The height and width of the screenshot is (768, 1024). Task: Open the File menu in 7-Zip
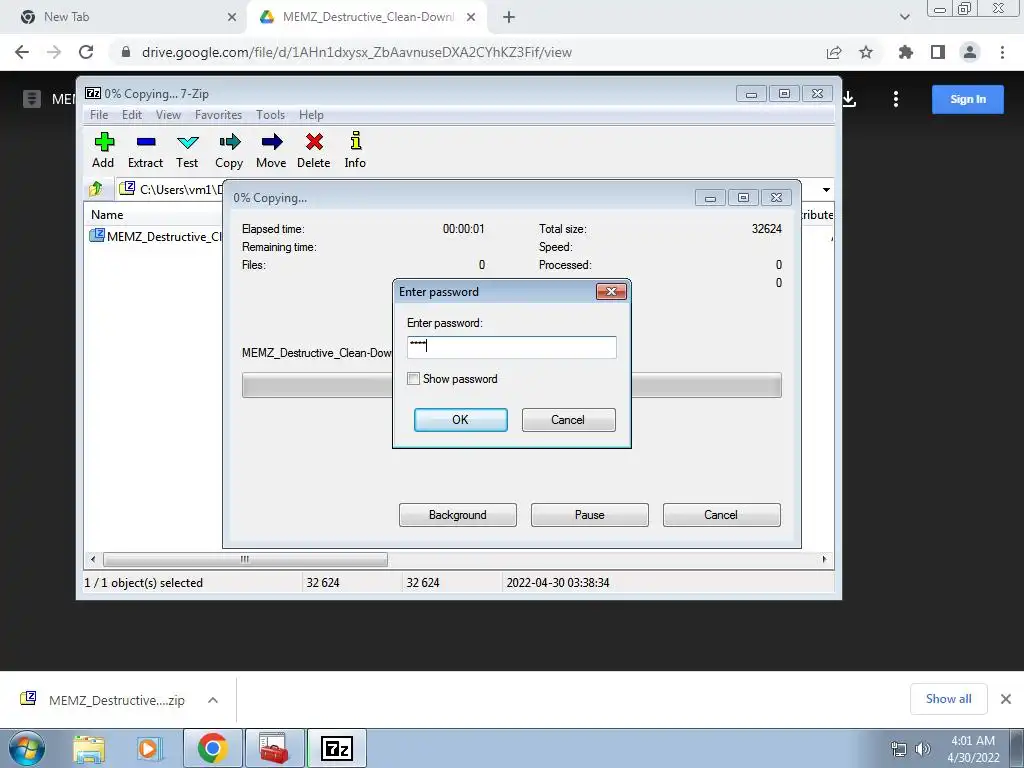pos(99,115)
